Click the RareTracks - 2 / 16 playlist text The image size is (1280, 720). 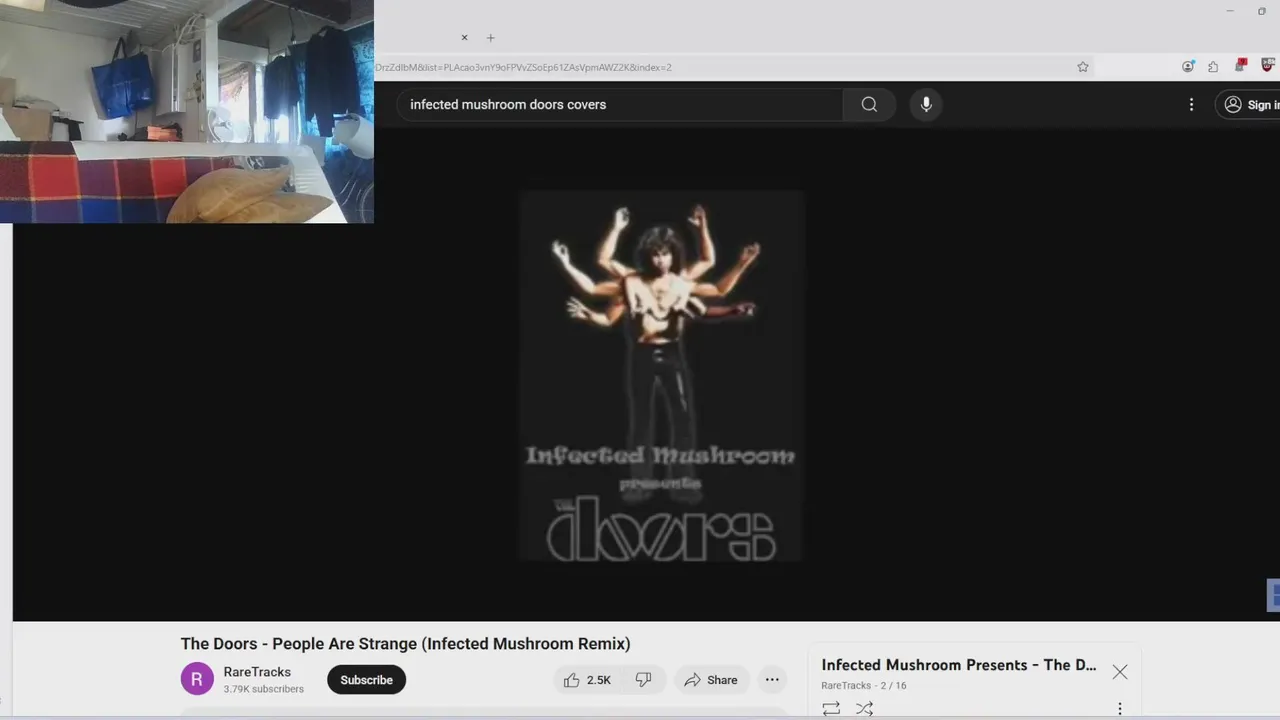tap(863, 685)
